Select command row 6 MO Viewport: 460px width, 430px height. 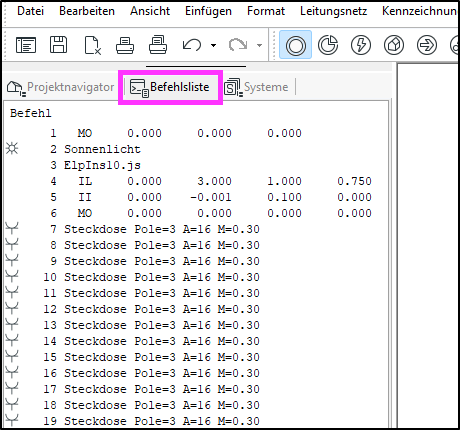click(197, 213)
